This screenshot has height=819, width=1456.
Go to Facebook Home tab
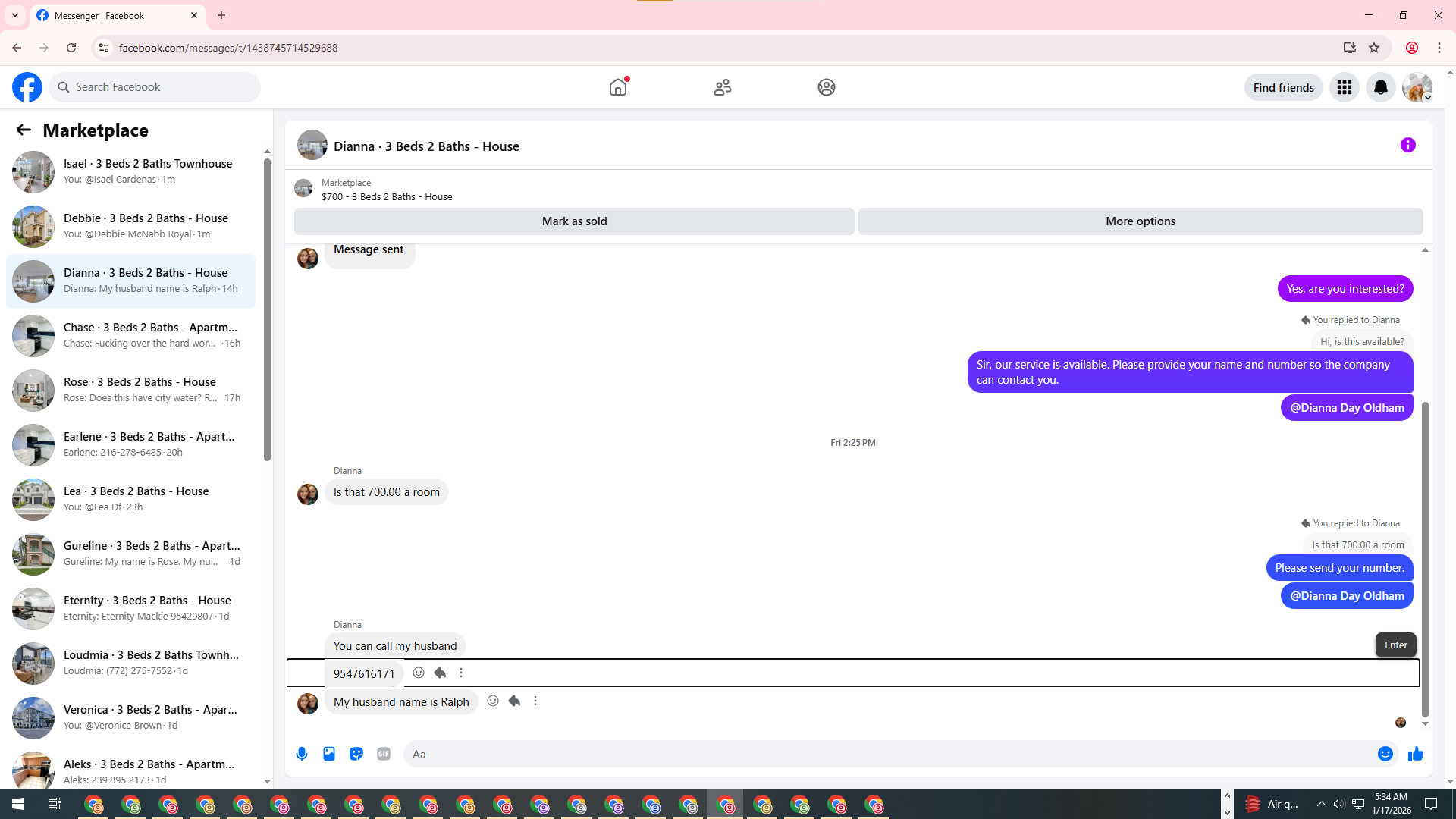click(x=618, y=87)
